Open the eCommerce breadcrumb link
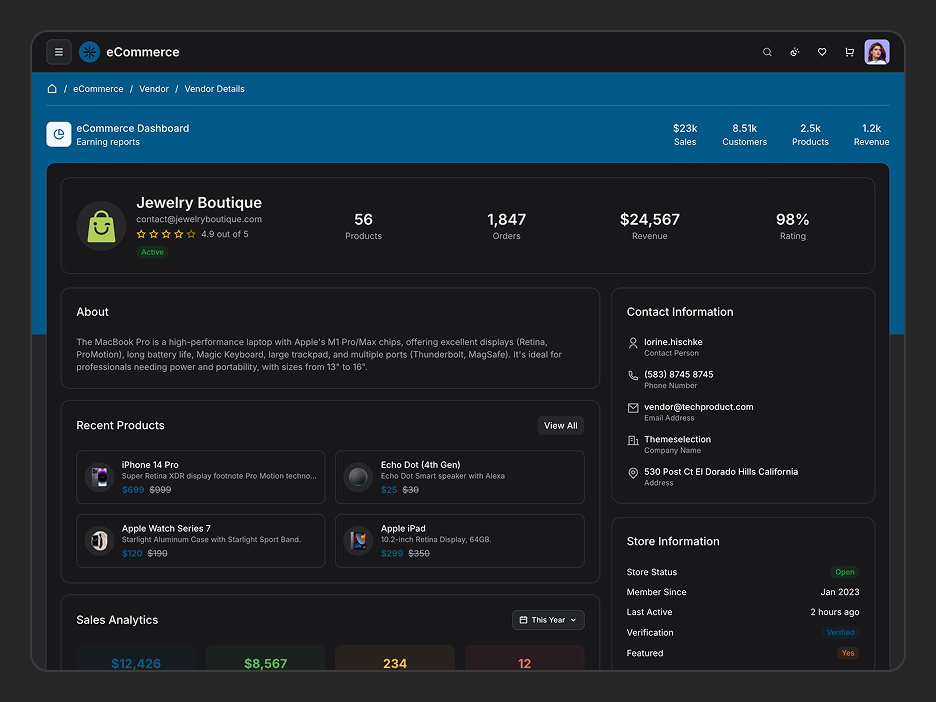The image size is (936, 702). pos(98,88)
